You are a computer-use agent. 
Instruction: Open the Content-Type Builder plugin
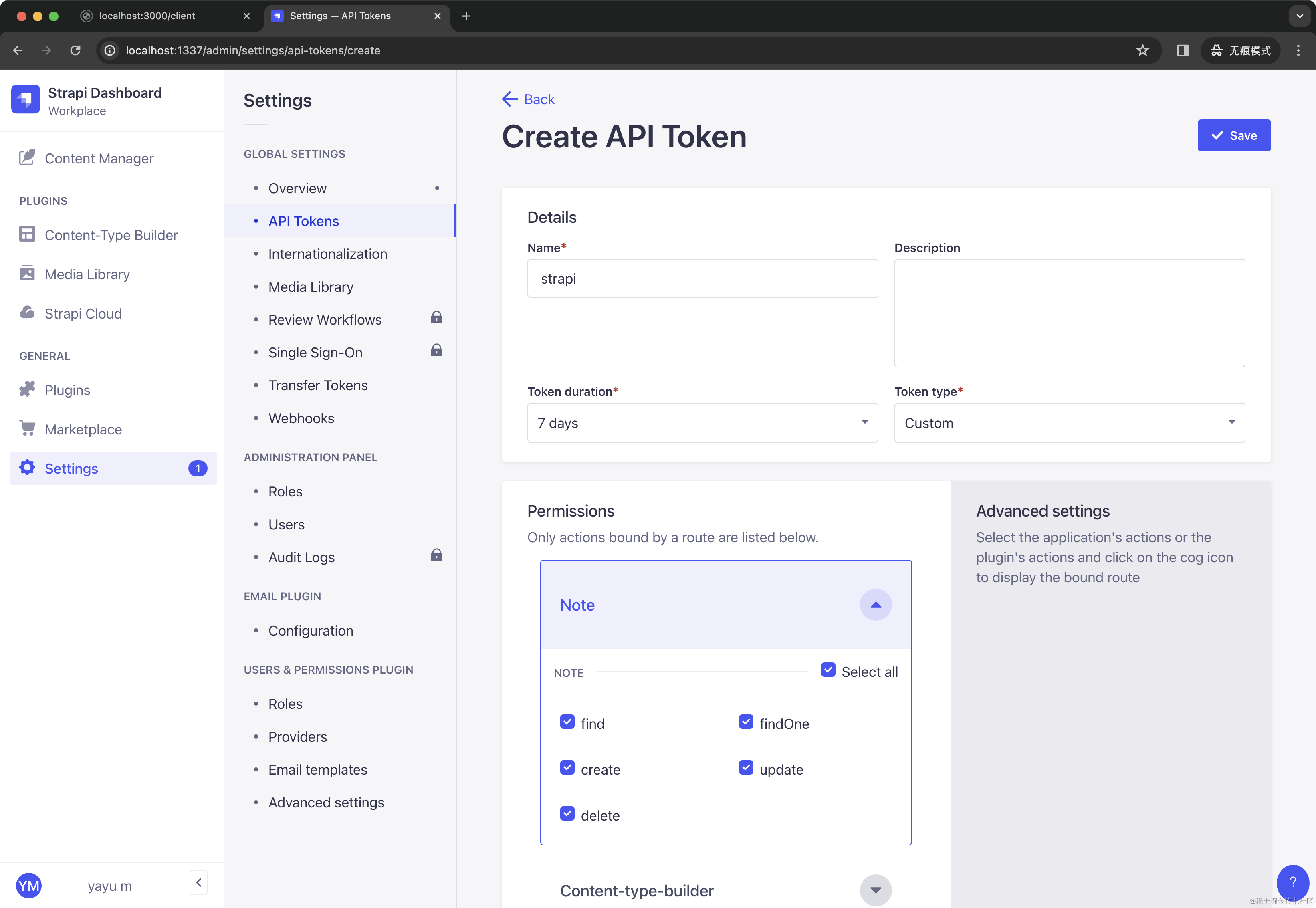111,235
